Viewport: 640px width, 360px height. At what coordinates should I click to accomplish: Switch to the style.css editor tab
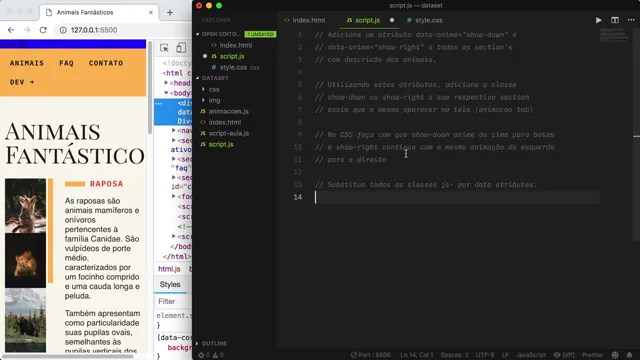(x=424, y=20)
